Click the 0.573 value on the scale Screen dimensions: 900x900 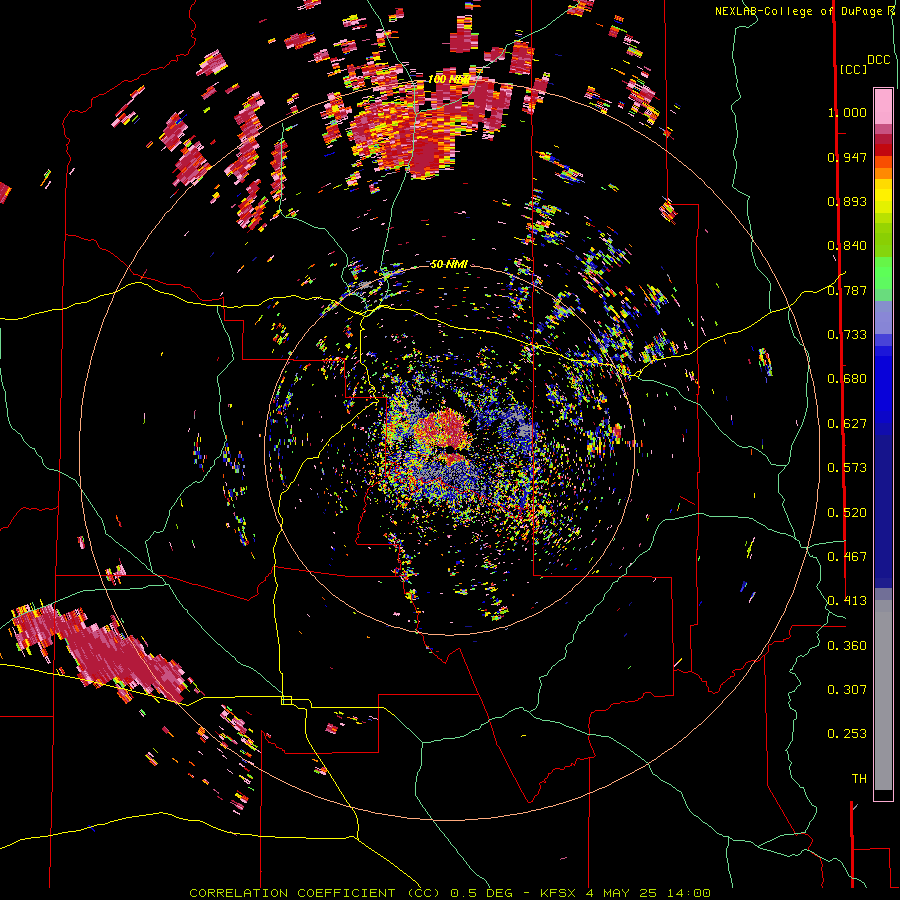[847, 468]
